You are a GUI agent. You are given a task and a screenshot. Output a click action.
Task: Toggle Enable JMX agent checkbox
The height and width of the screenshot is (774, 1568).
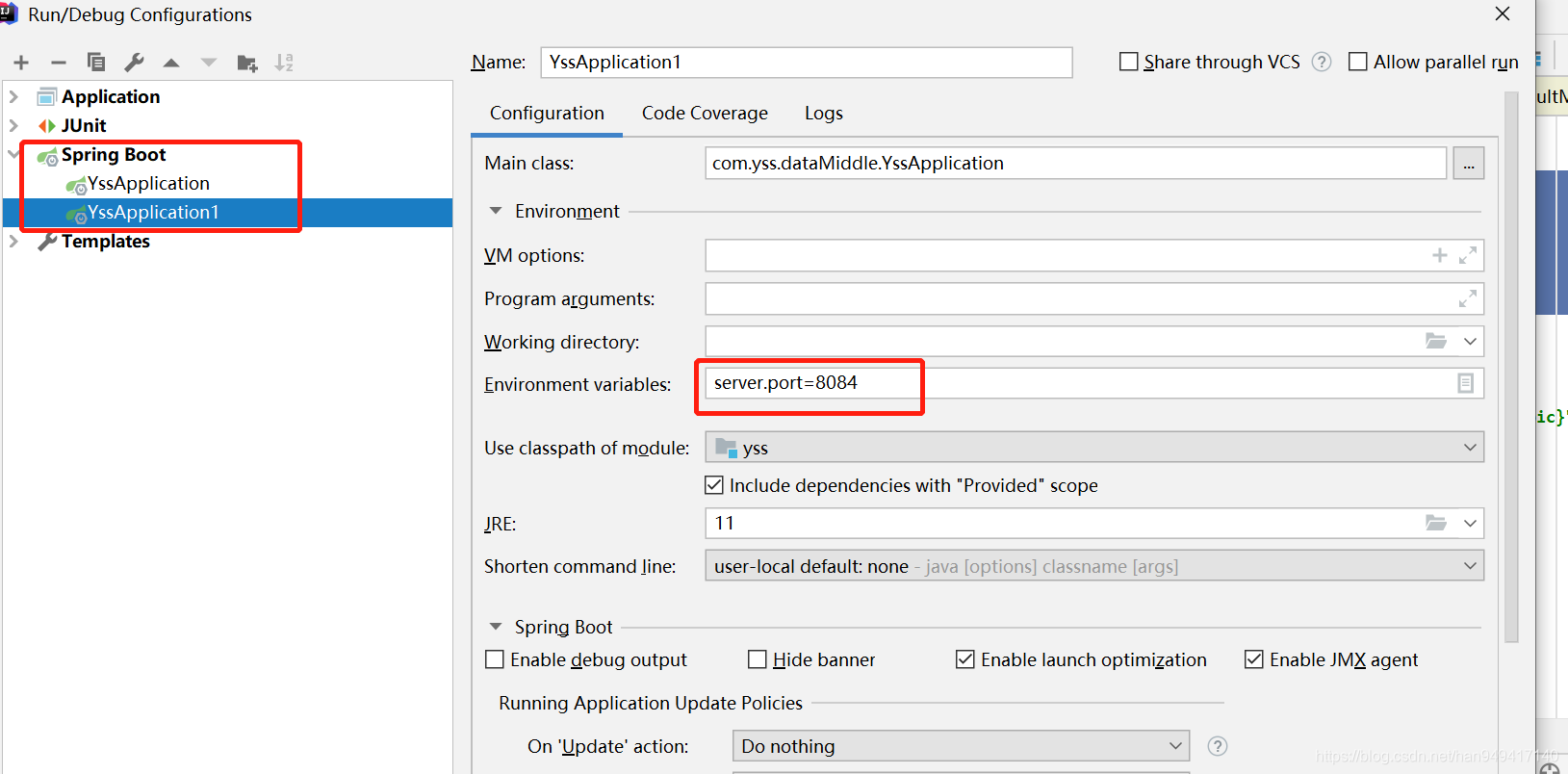(x=1254, y=659)
